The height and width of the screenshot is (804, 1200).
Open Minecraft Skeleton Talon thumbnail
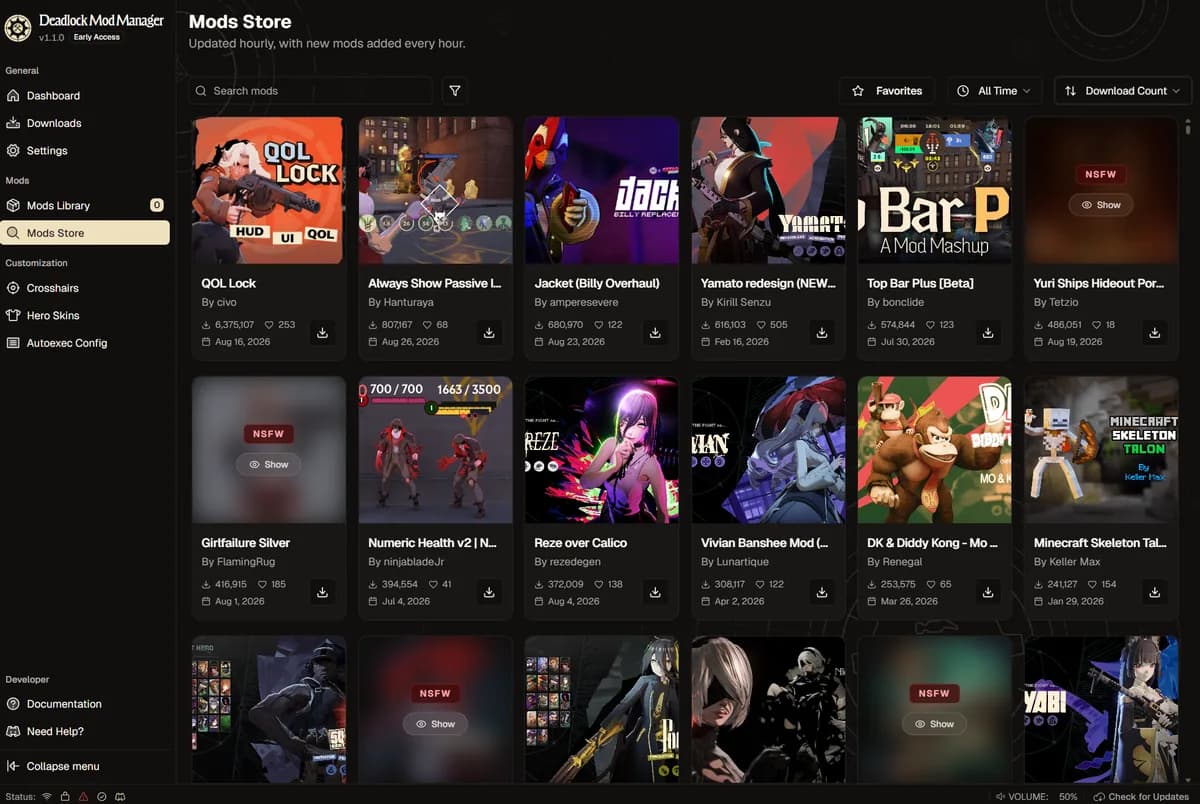click(1102, 449)
